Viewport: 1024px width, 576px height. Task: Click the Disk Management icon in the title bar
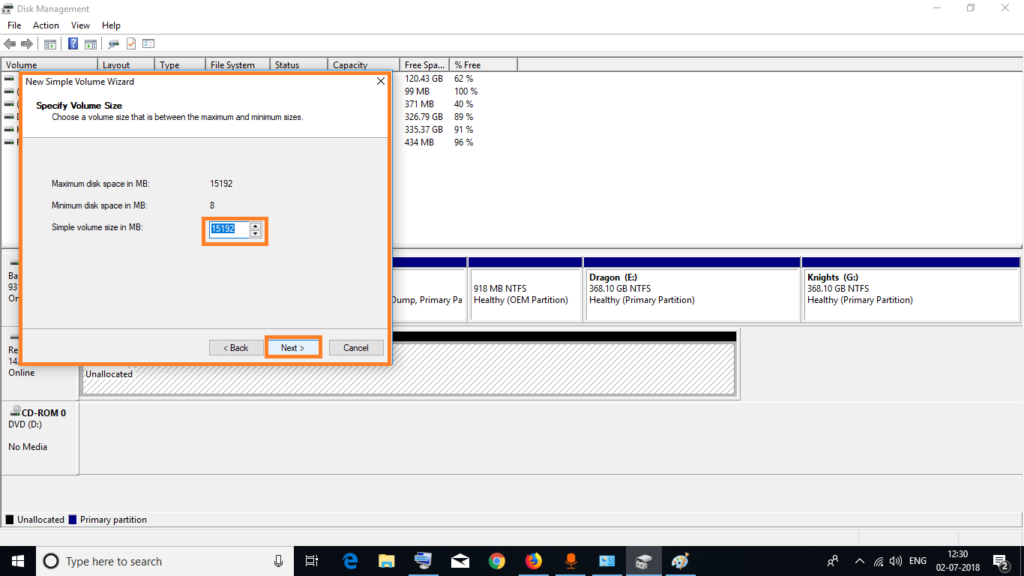point(7,8)
